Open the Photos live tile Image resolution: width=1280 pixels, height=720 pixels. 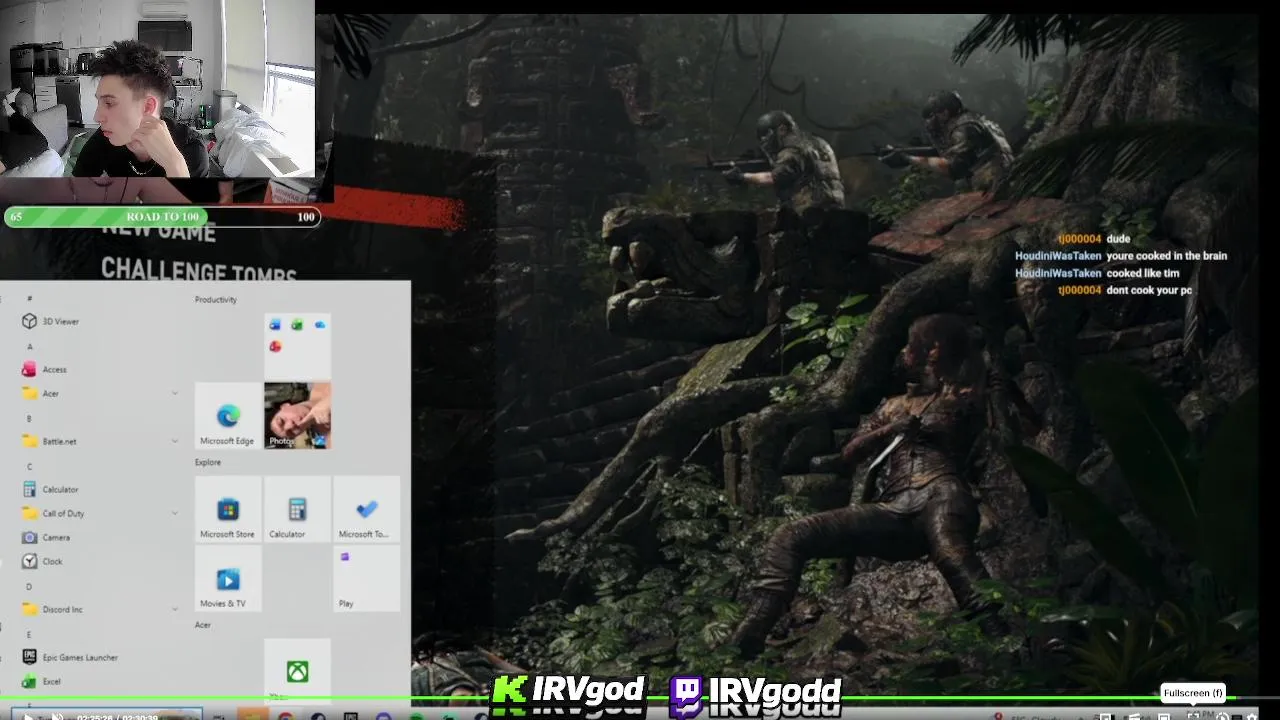tap(297, 415)
